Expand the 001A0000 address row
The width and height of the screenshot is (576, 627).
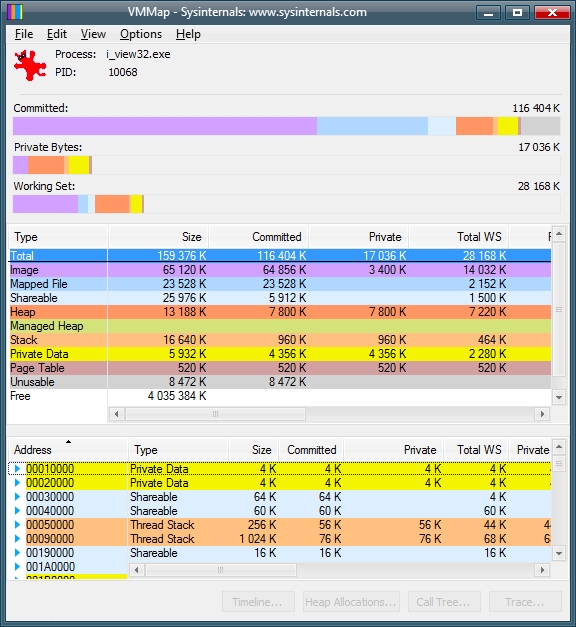[17, 566]
